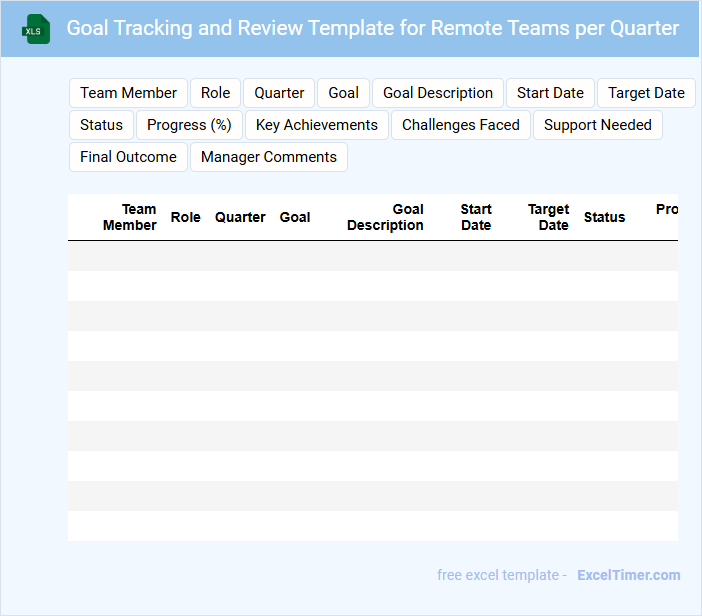Image resolution: width=702 pixels, height=616 pixels.
Task: Click the Support Needed tag
Action: coord(598,125)
